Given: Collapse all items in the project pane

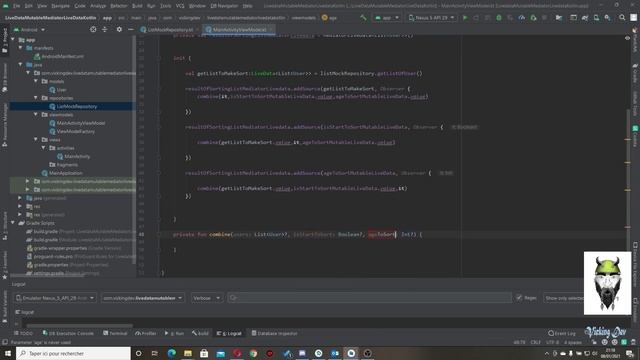Looking at the screenshot, I should point(105,29).
